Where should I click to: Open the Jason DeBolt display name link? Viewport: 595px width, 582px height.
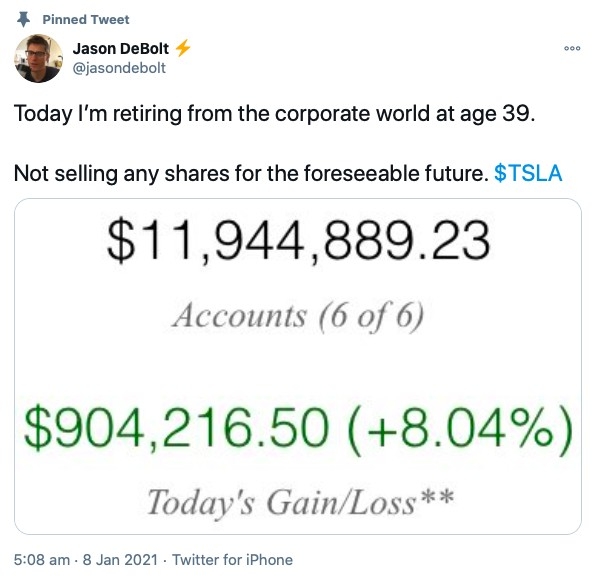click(x=121, y=49)
